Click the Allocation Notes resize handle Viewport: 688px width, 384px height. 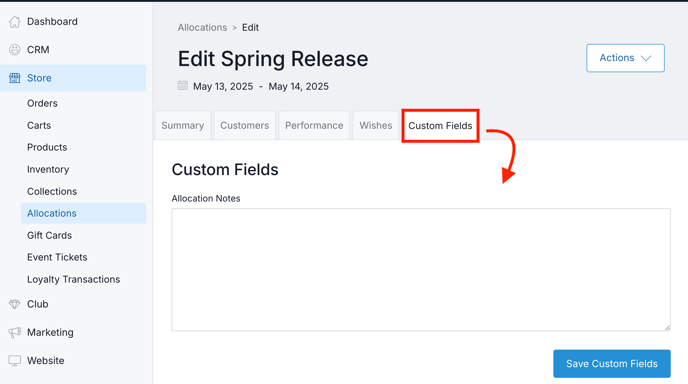click(667, 327)
